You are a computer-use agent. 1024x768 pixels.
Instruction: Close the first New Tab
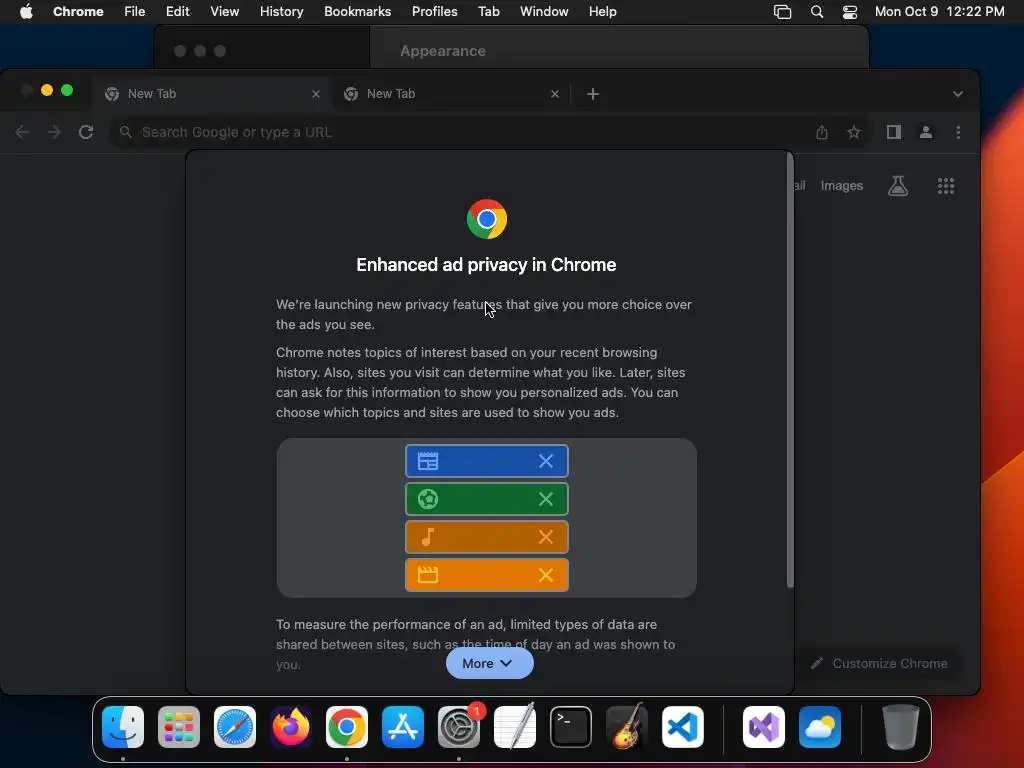tap(316, 94)
